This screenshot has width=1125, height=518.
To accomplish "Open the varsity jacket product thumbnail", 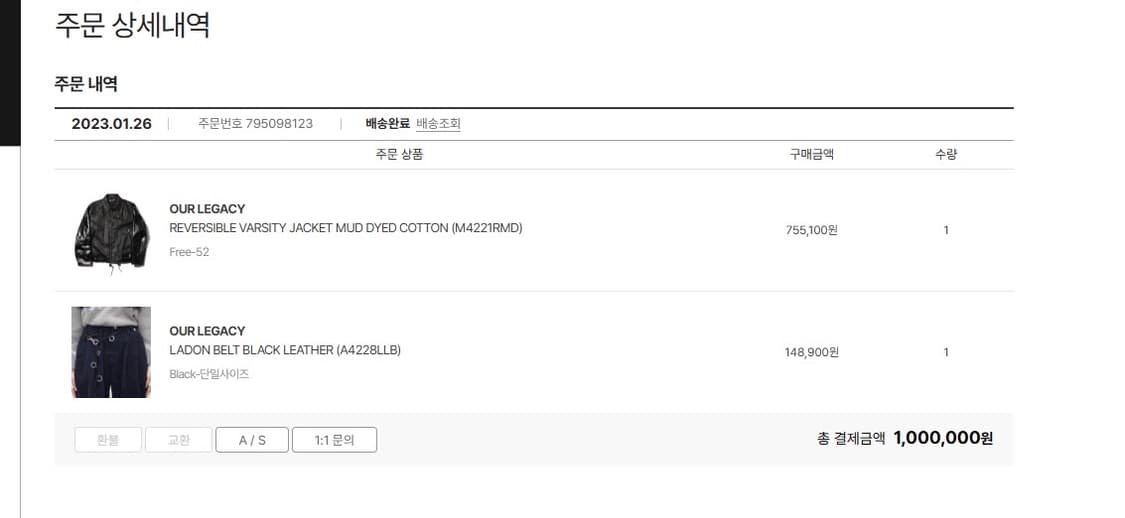I will pyautogui.click(x=112, y=231).
